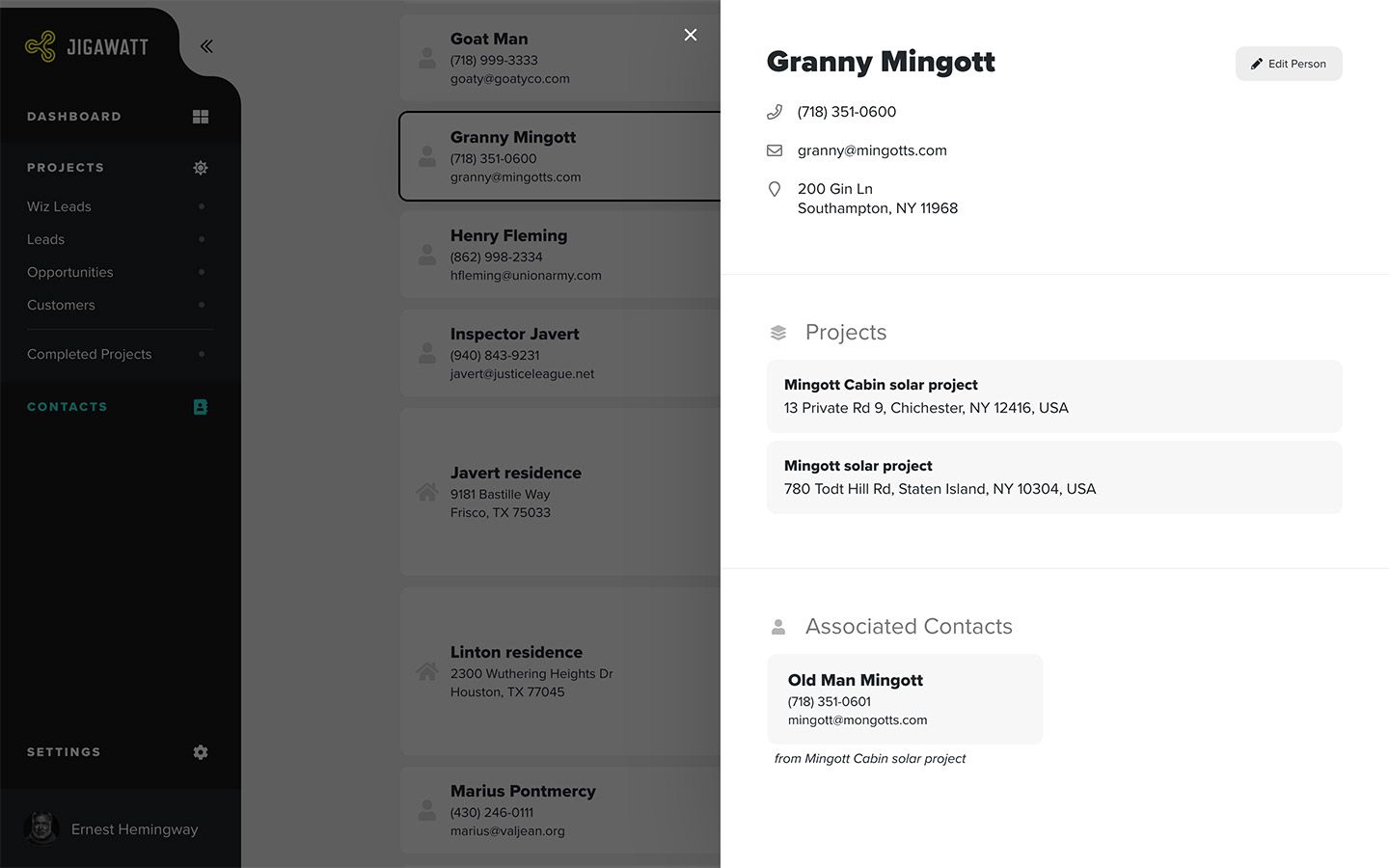Select the Javert residence entry
Viewport: 1389px width, 868px height.
(560, 492)
